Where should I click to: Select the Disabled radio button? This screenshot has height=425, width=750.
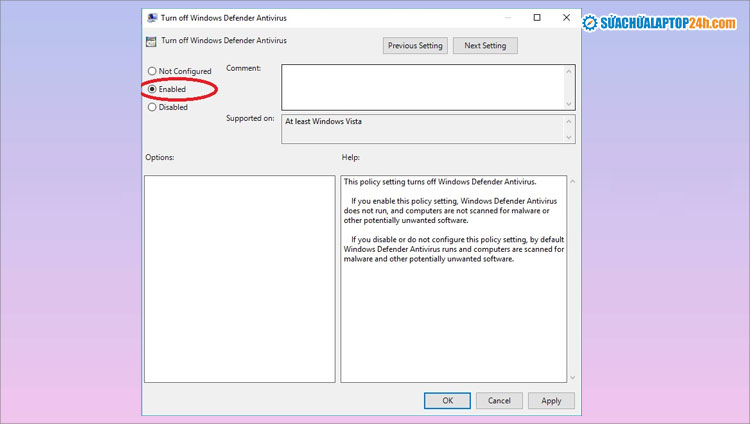click(152, 107)
